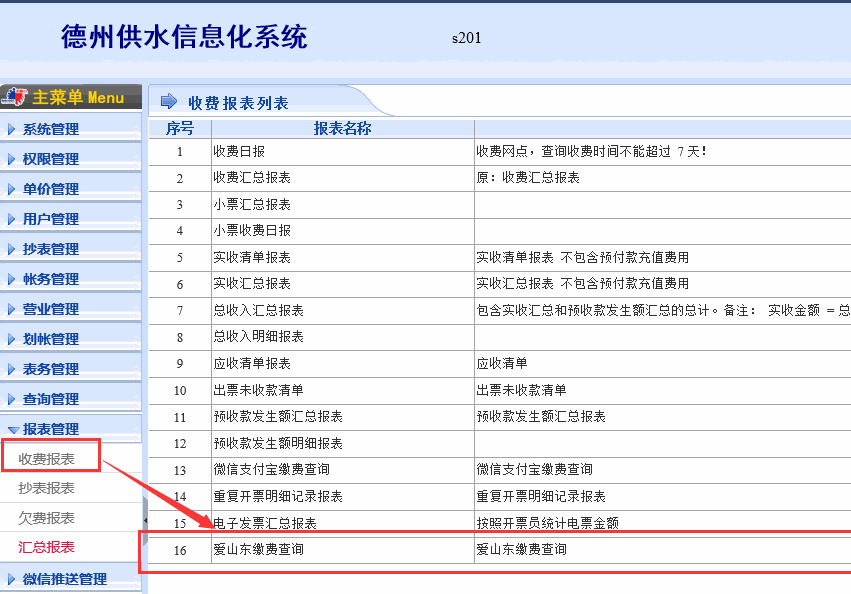Expand the 权限管理 menu section
The image size is (851, 594).
51,159
